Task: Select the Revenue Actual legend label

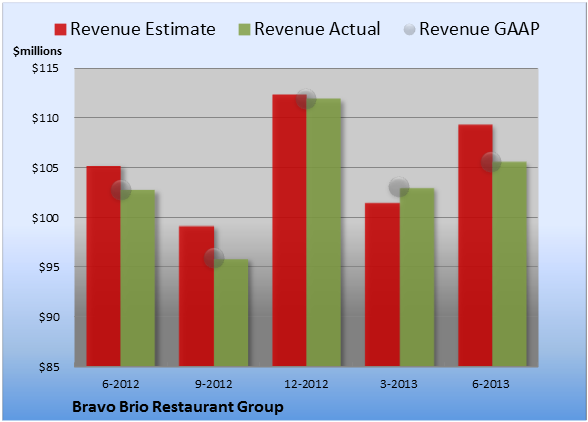Action: click(x=317, y=29)
